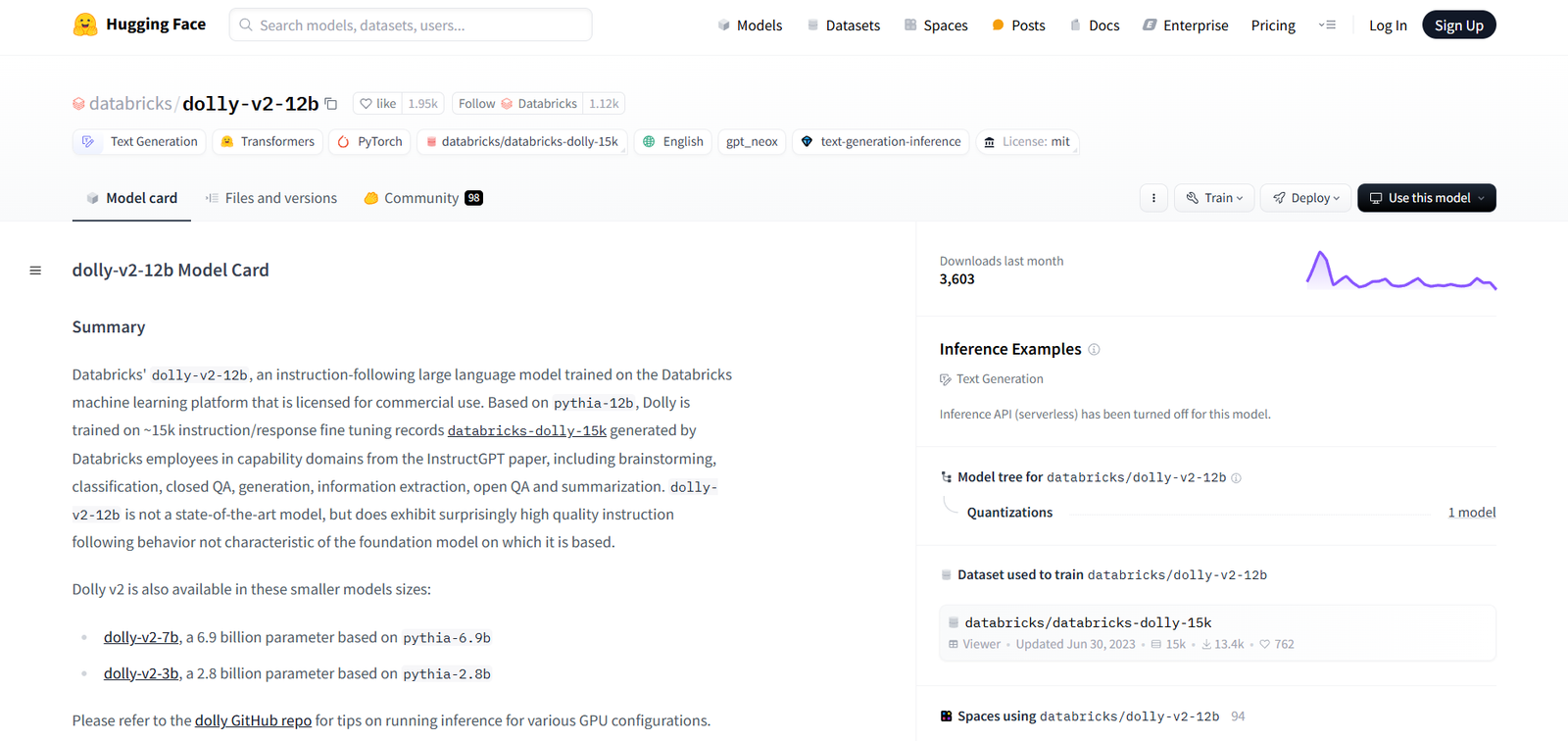Screen dimensions: 1568x741
Task: Open table of contents hamburger icon
Action: click(35, 271)
